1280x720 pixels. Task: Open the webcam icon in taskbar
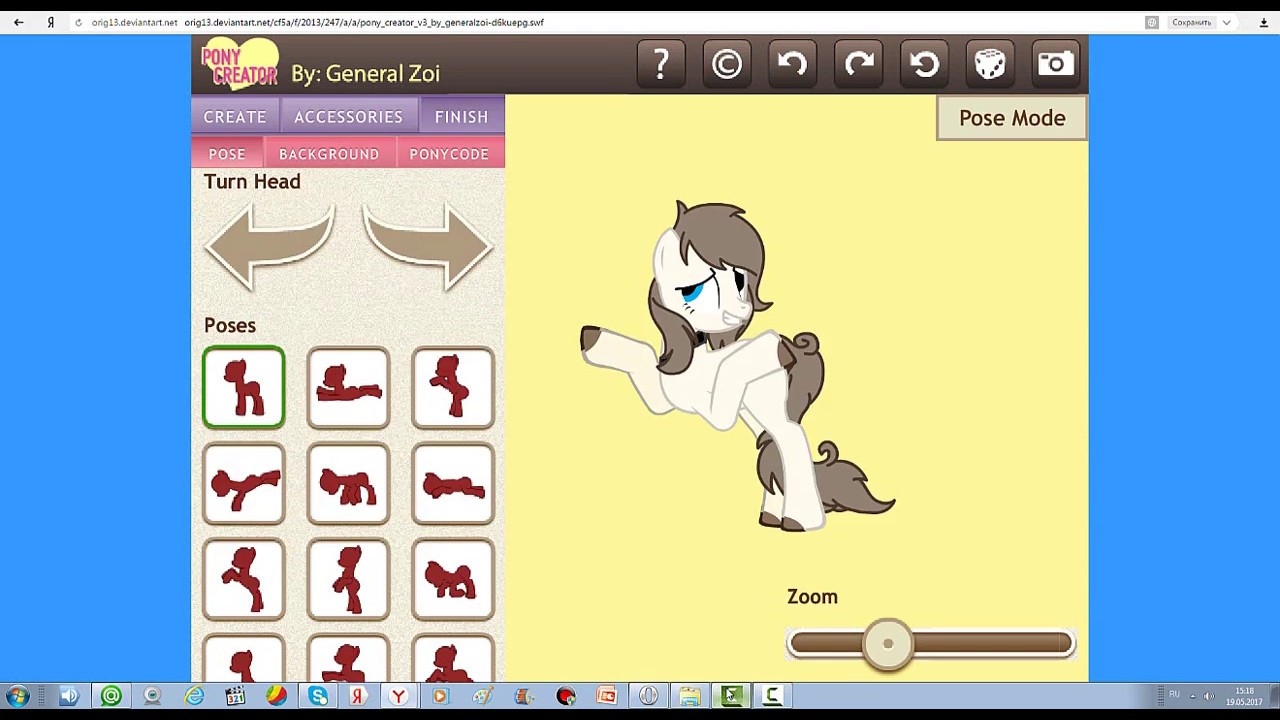(x=152, y=696)
